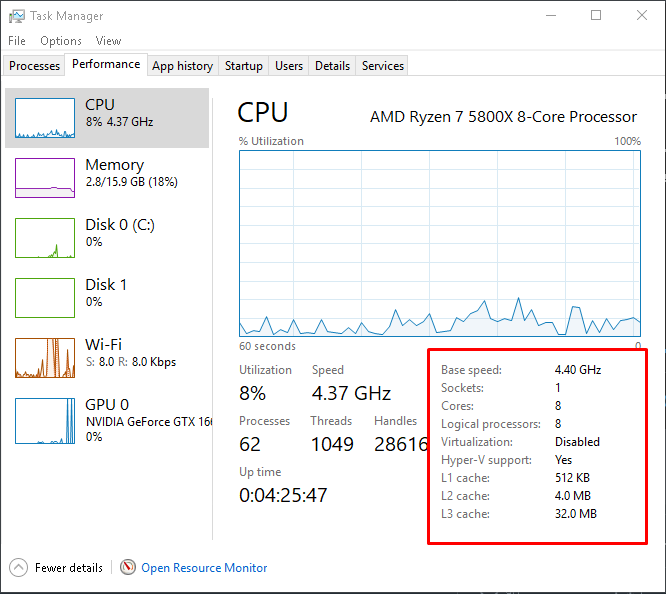
Task: Select the Performance tab
Action: 106,64
